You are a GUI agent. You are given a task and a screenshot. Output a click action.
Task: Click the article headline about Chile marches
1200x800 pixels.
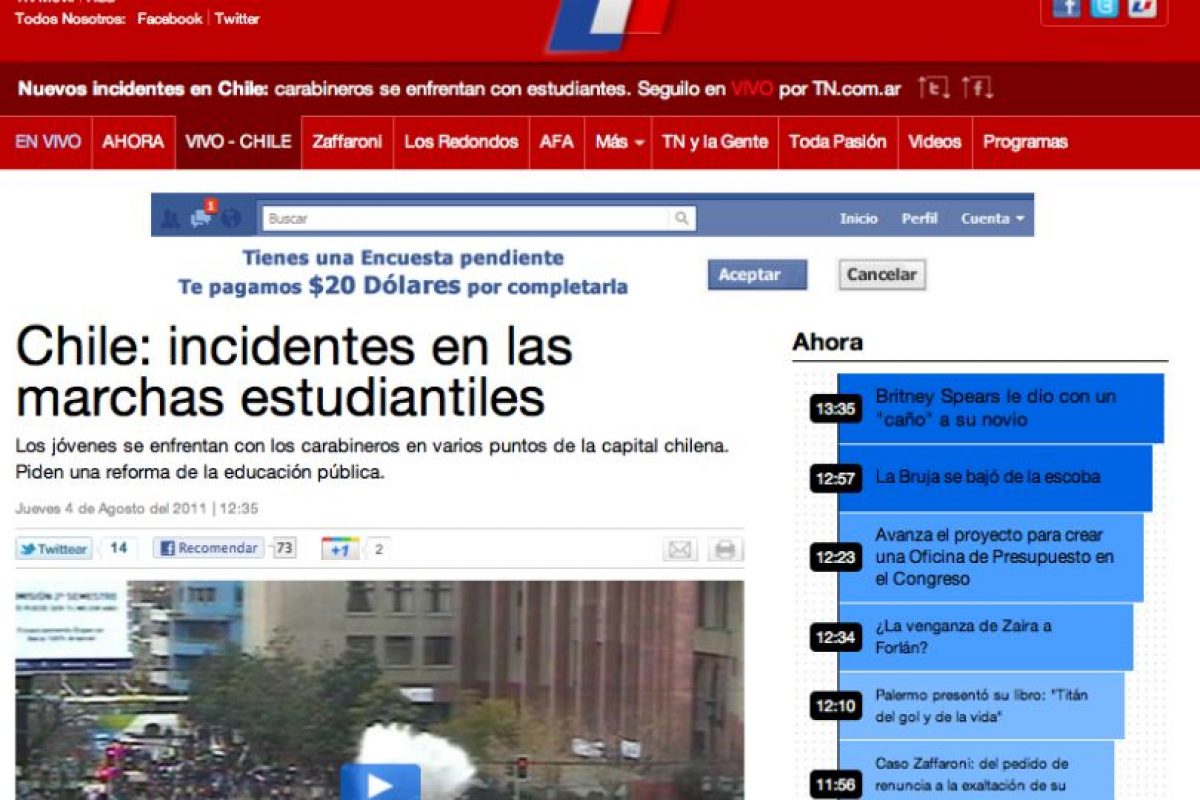294,373
